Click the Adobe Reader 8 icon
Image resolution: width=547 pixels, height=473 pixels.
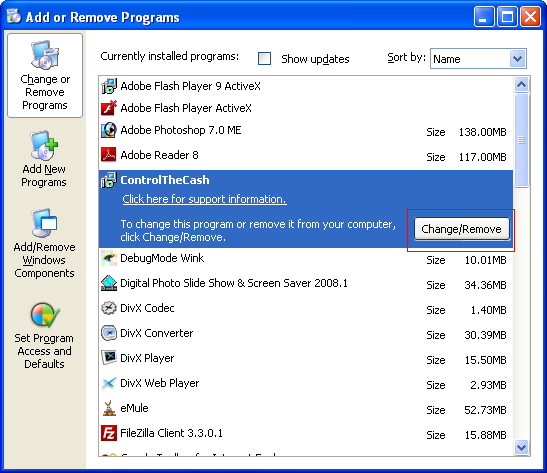coord(108,155)
